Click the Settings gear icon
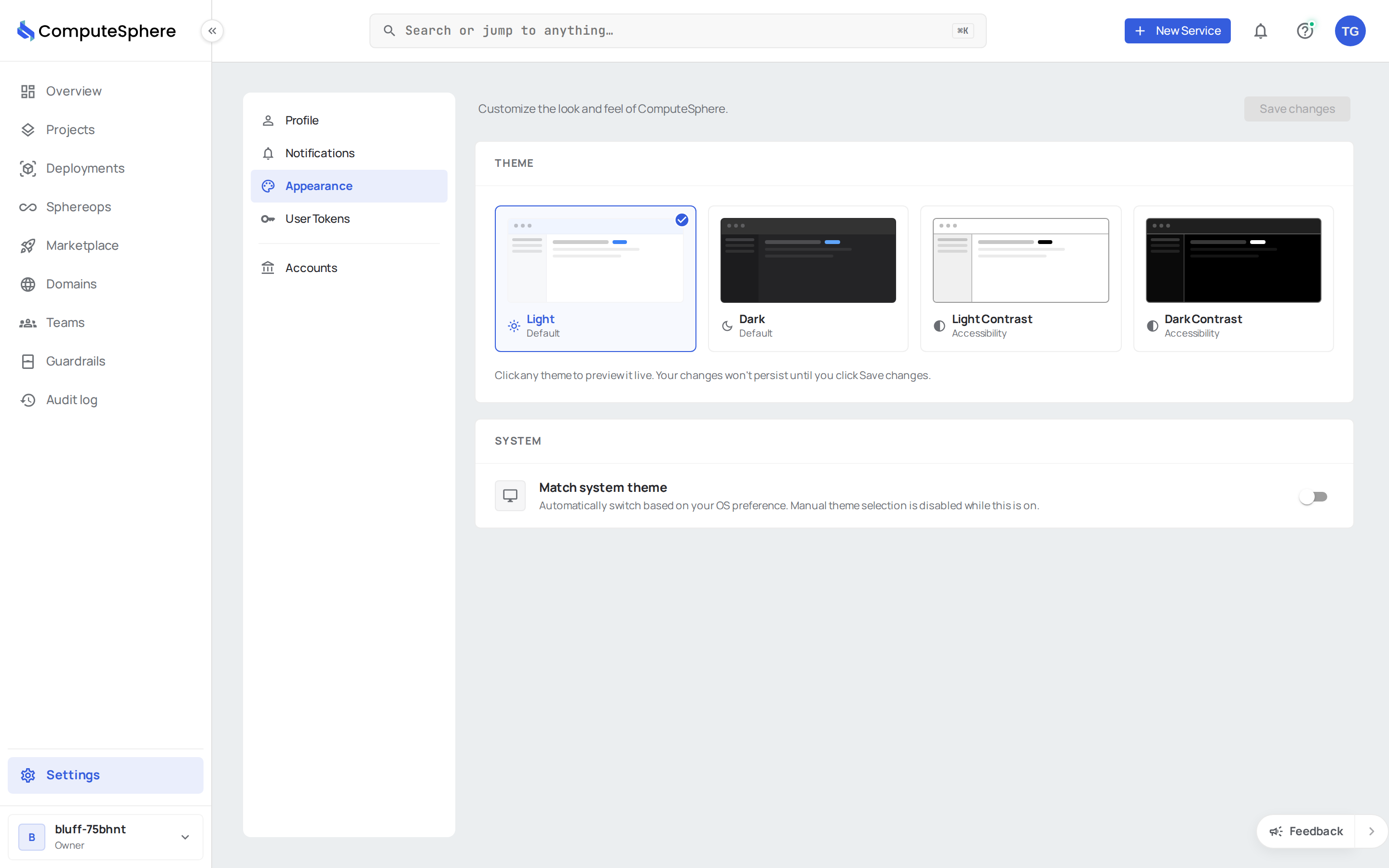Screen dimensions: 1389x868 click(27, 775)
